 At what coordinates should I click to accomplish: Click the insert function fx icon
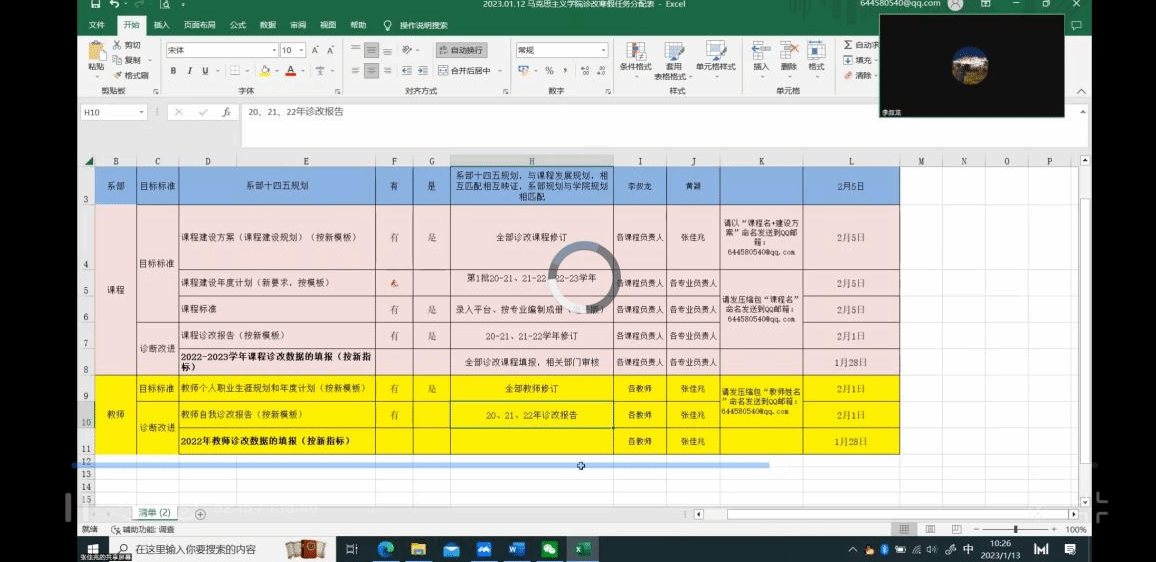point(227,112)
